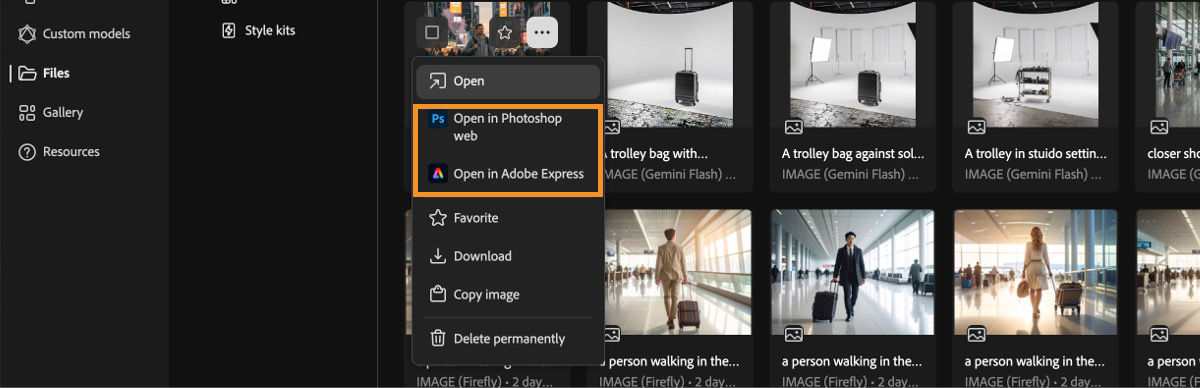Choose Open in Photoshop web

(x=508, y=126)
